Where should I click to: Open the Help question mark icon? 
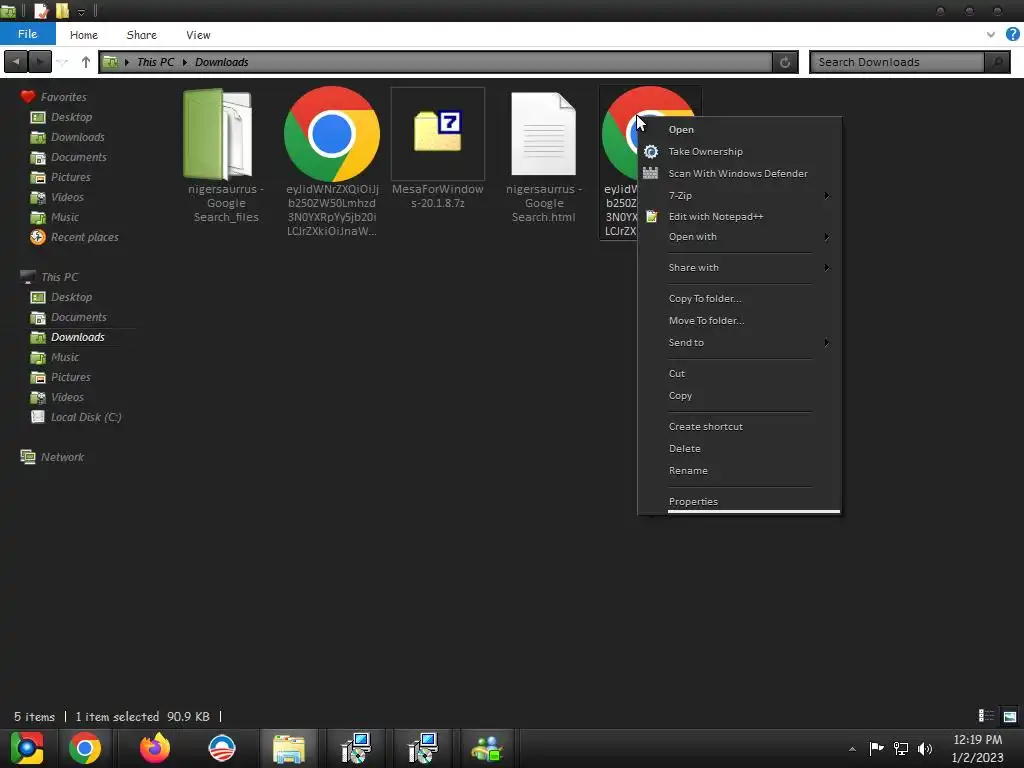point(1012,35)
